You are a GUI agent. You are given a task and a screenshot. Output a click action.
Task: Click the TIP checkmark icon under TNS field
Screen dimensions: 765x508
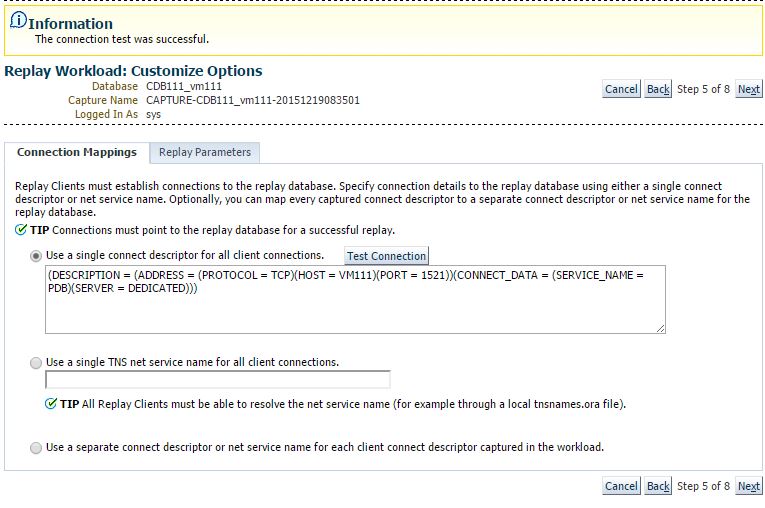click(x=51, y=404)
